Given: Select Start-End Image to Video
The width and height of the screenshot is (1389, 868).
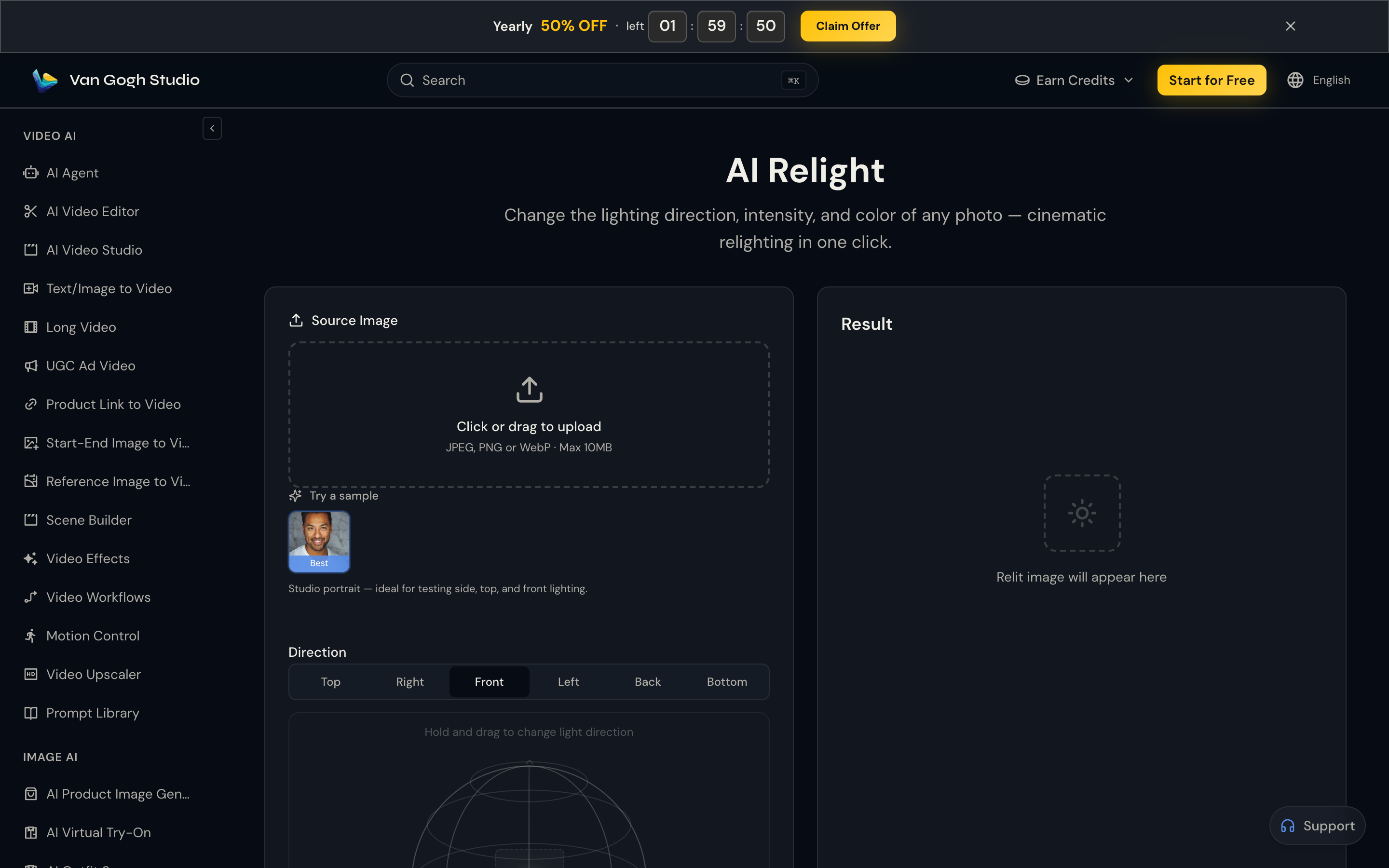Looking at the screenshot, I should pos(106,443).
